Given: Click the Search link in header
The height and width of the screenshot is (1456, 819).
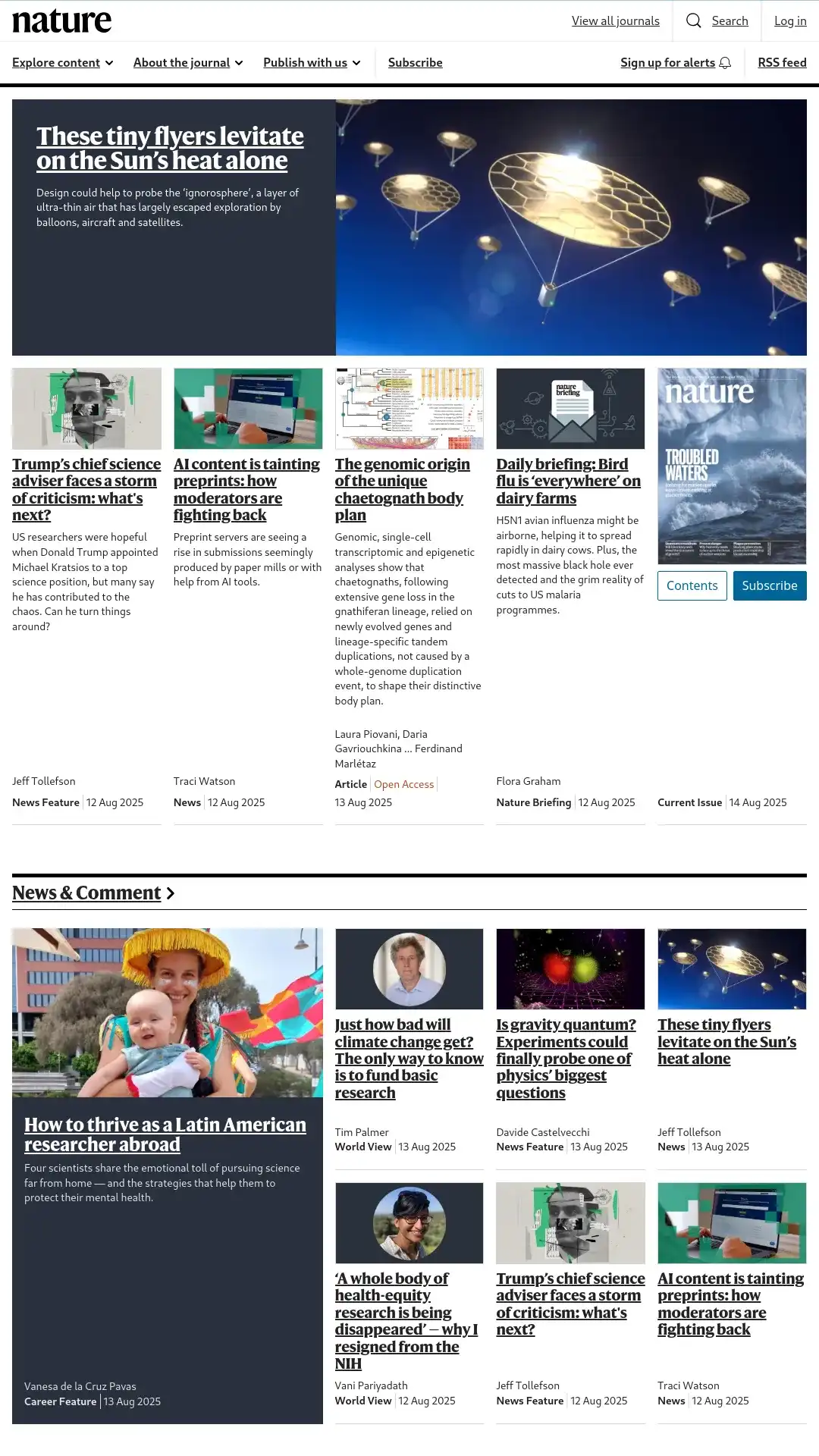Looking at the screenshot, I should pos(730,21).
